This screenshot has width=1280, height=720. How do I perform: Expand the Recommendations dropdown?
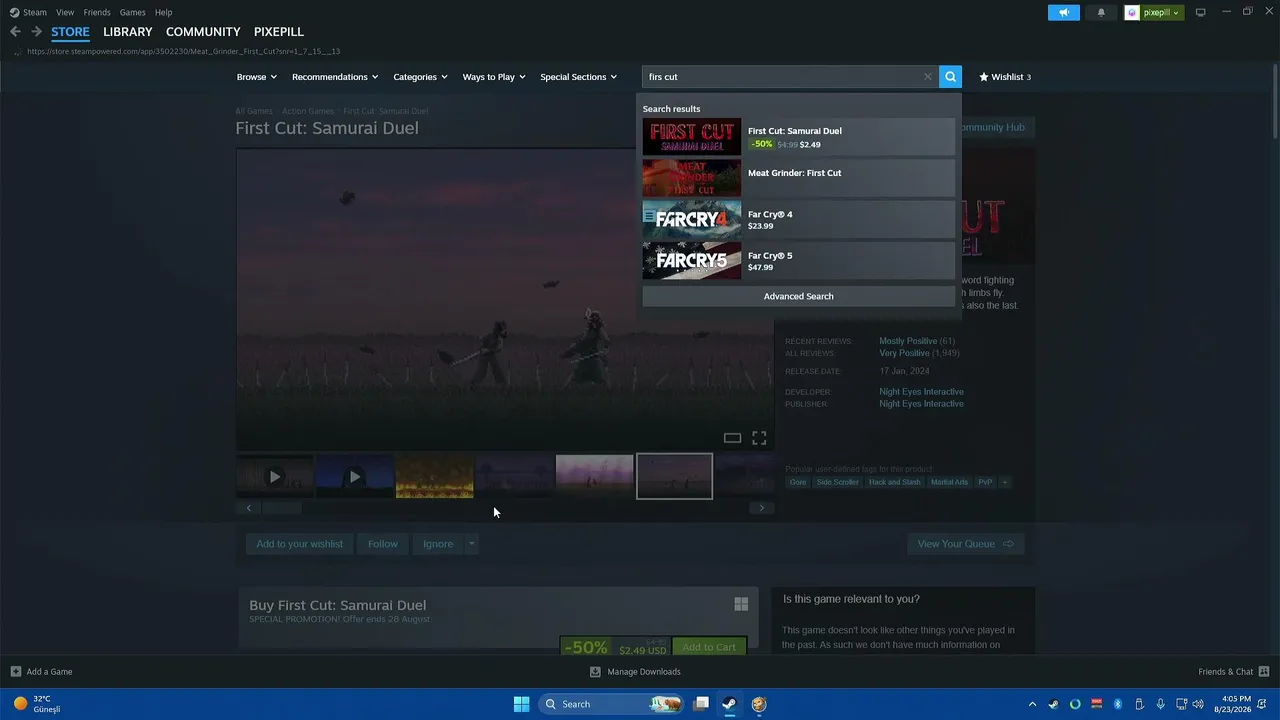[x=335, y=77]
